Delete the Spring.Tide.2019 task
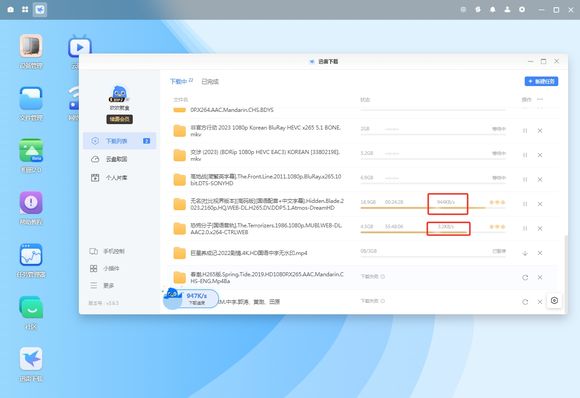 coord(540,277)
